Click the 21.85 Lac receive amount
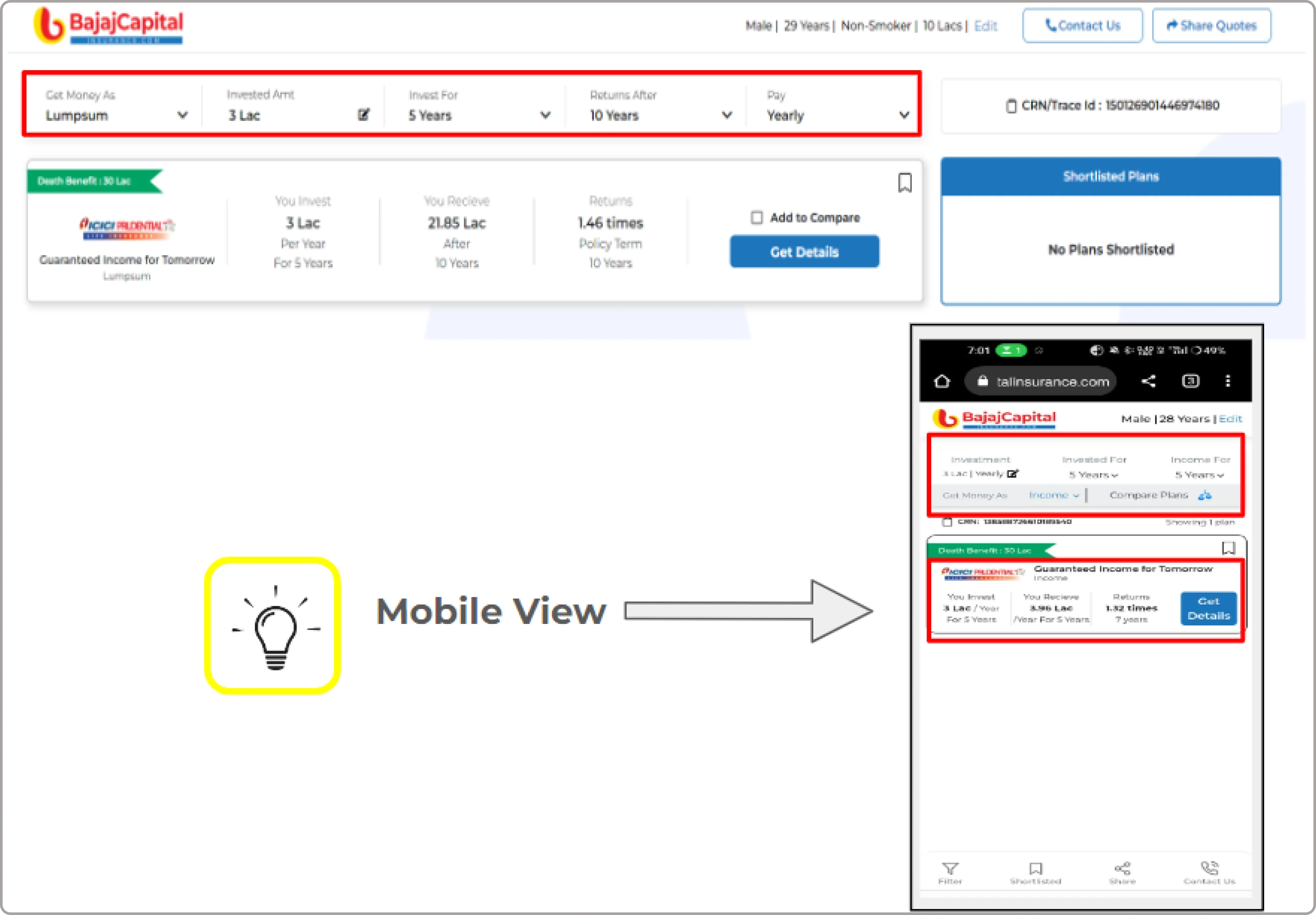This screenshot has height=915, width=1316. coord(456,223)
